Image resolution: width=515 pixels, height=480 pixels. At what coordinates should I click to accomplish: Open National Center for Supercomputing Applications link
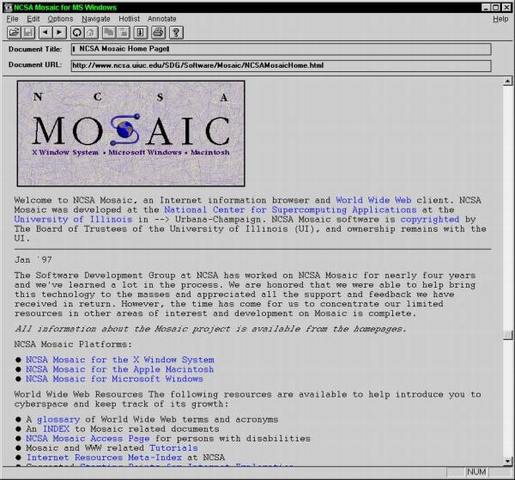(x=290, y=210)
